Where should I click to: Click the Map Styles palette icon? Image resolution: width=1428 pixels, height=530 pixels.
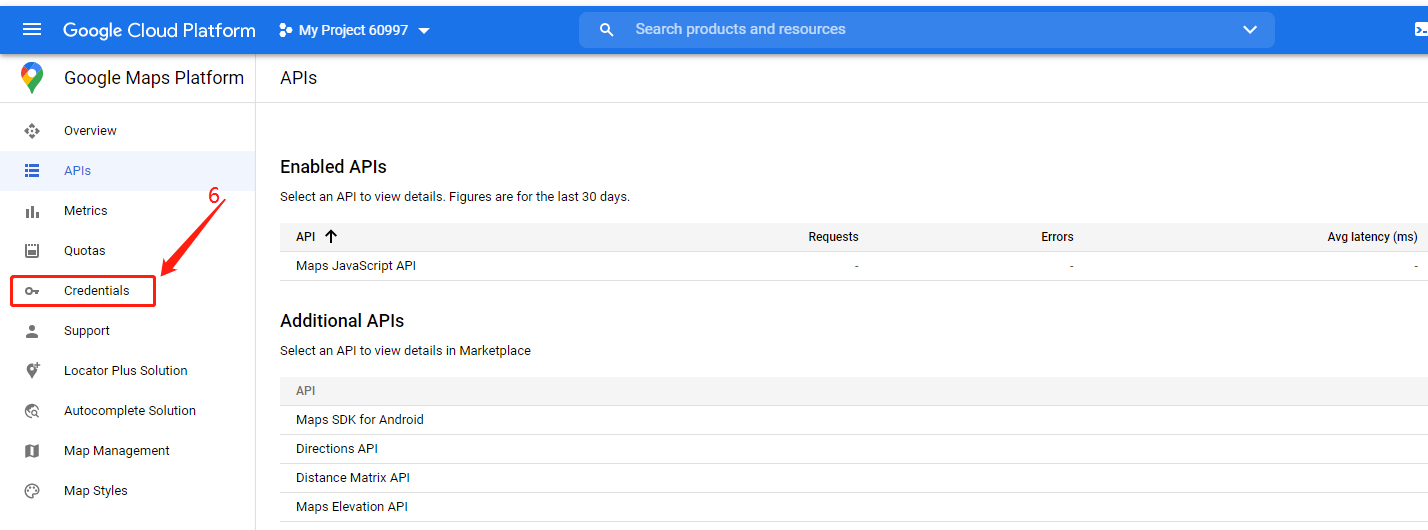click(x=32, y=491)
